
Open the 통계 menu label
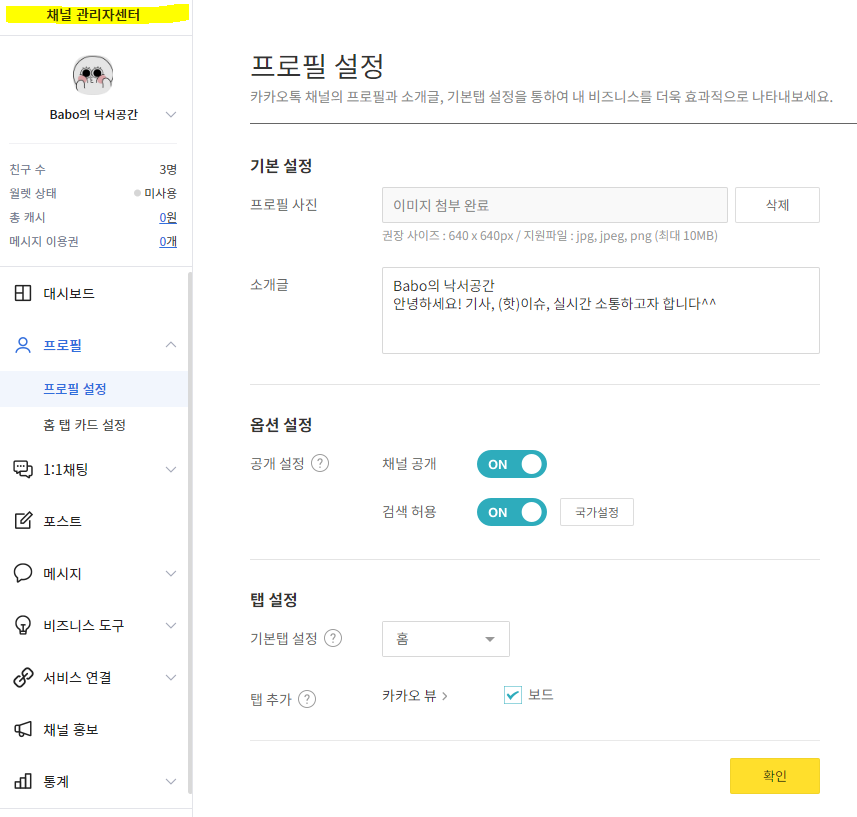tap(56, 781)
